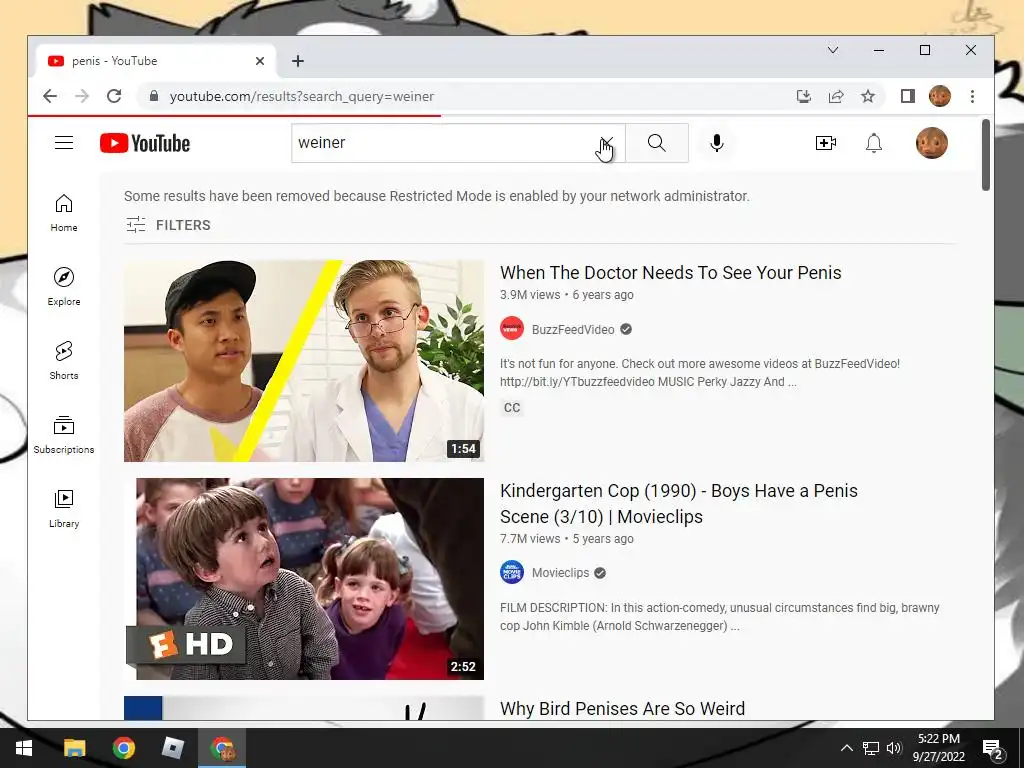Click the magnifier search button
The image size is (1024, 768).
click(657, 142)
